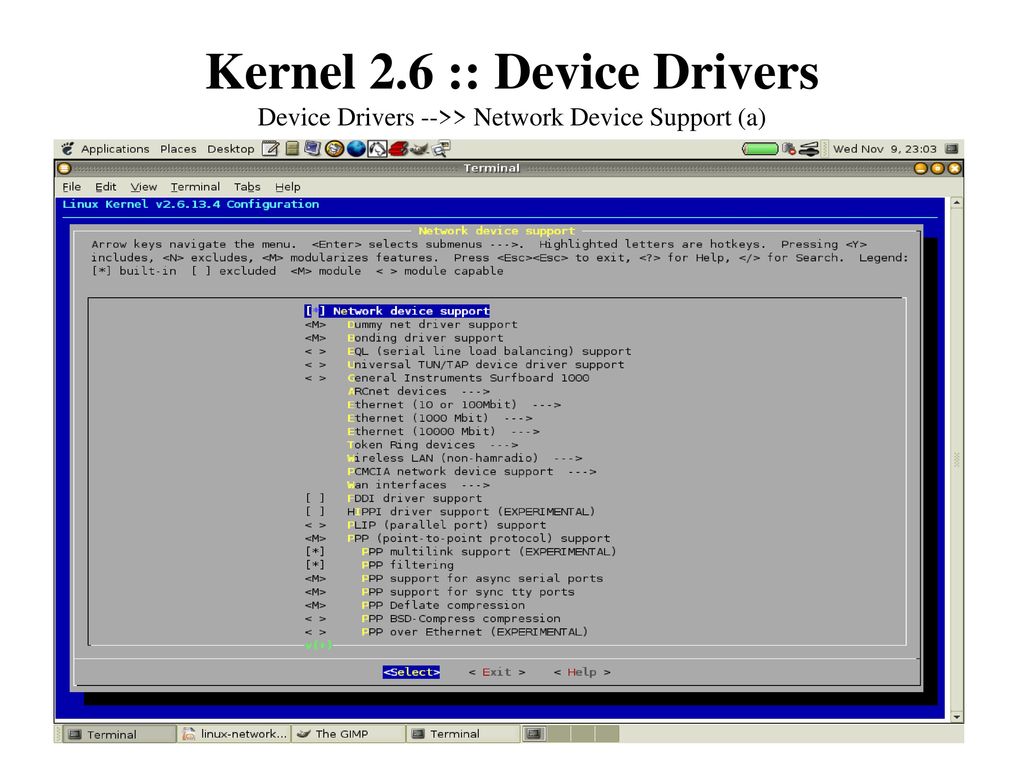
Task: Click the terminal scrollbar up arrow
Action: pos(957,203)
